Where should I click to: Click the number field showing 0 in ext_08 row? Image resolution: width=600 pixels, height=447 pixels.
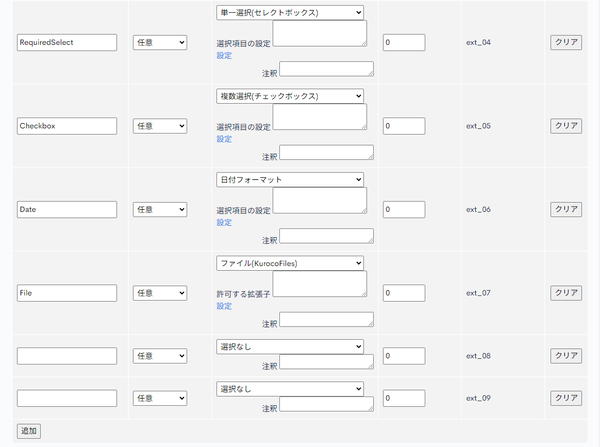(x=404, y=356)
